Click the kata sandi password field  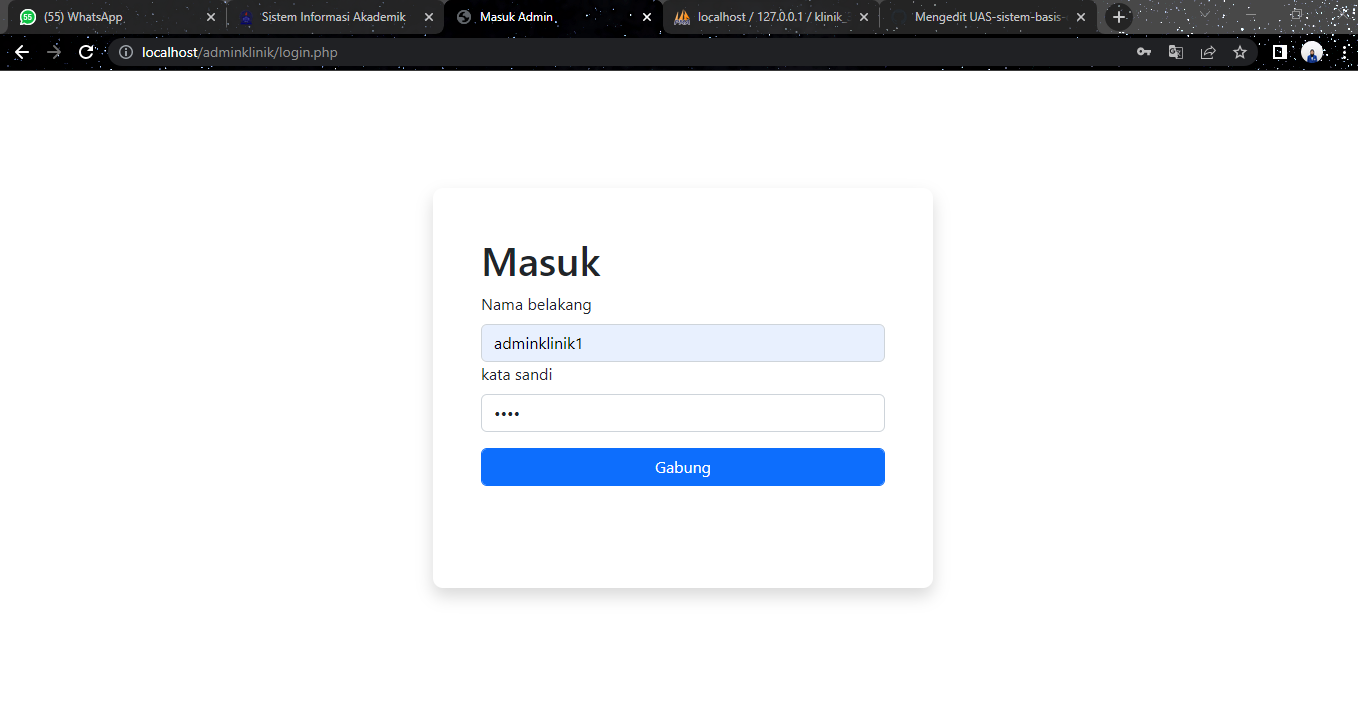click(683, 412)
